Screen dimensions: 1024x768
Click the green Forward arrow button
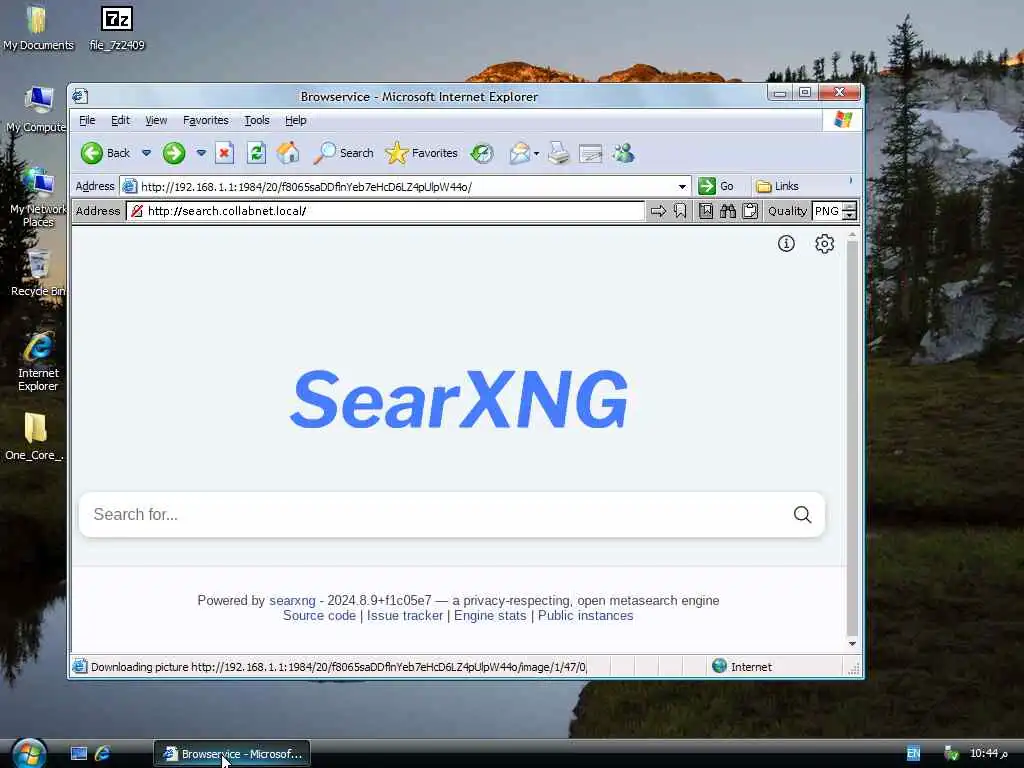click(x=174, y=153)
